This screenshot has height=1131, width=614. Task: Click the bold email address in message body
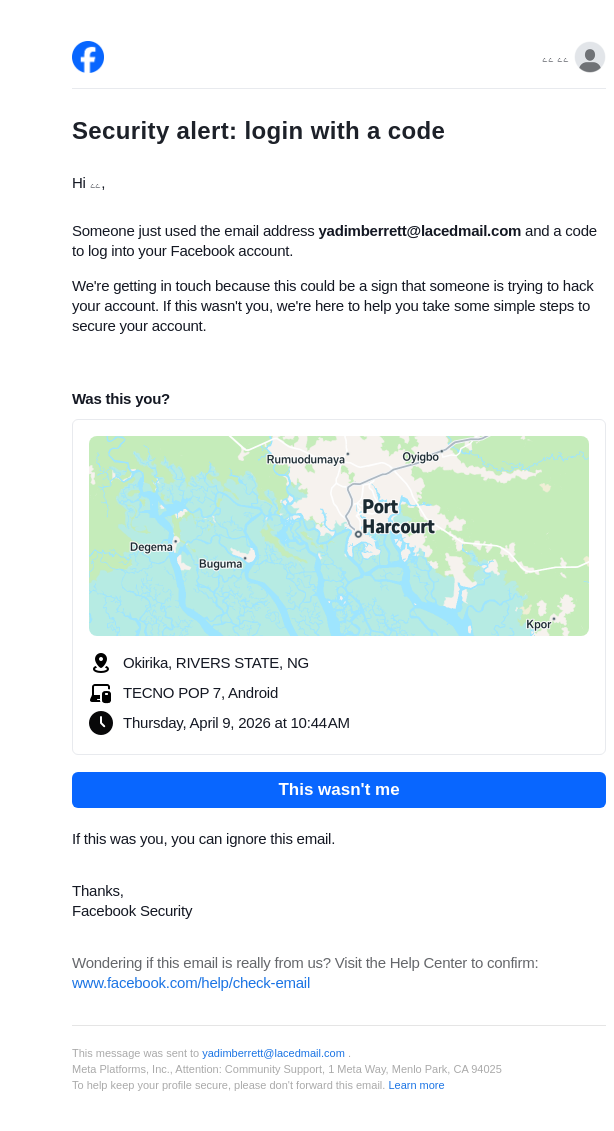point(419,231)
